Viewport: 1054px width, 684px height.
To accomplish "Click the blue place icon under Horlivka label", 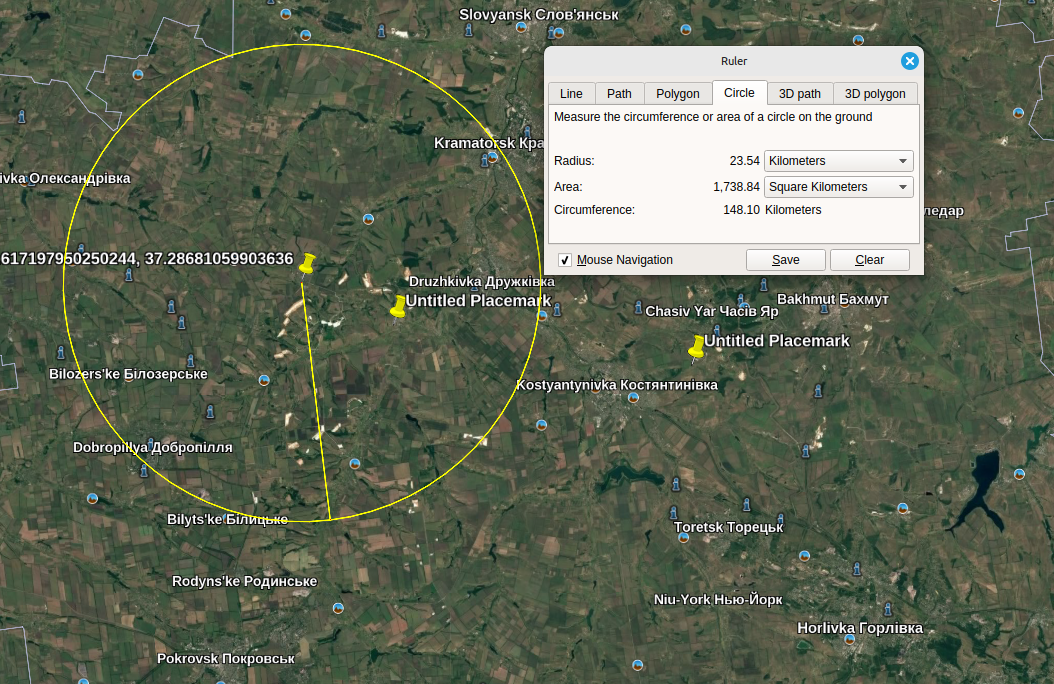I will click(x=850, y=640).
